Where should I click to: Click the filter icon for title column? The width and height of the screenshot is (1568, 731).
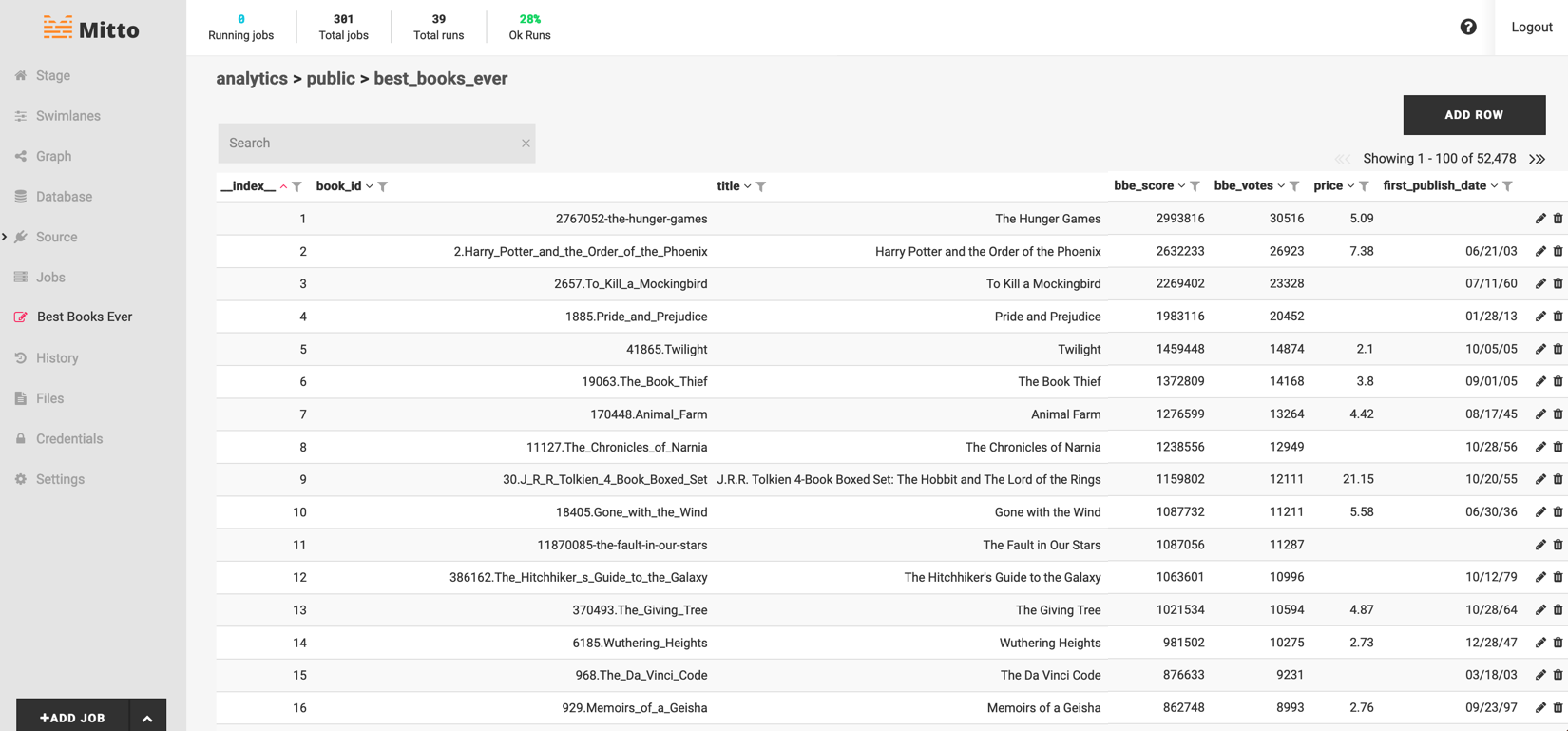tap(761, 186)
